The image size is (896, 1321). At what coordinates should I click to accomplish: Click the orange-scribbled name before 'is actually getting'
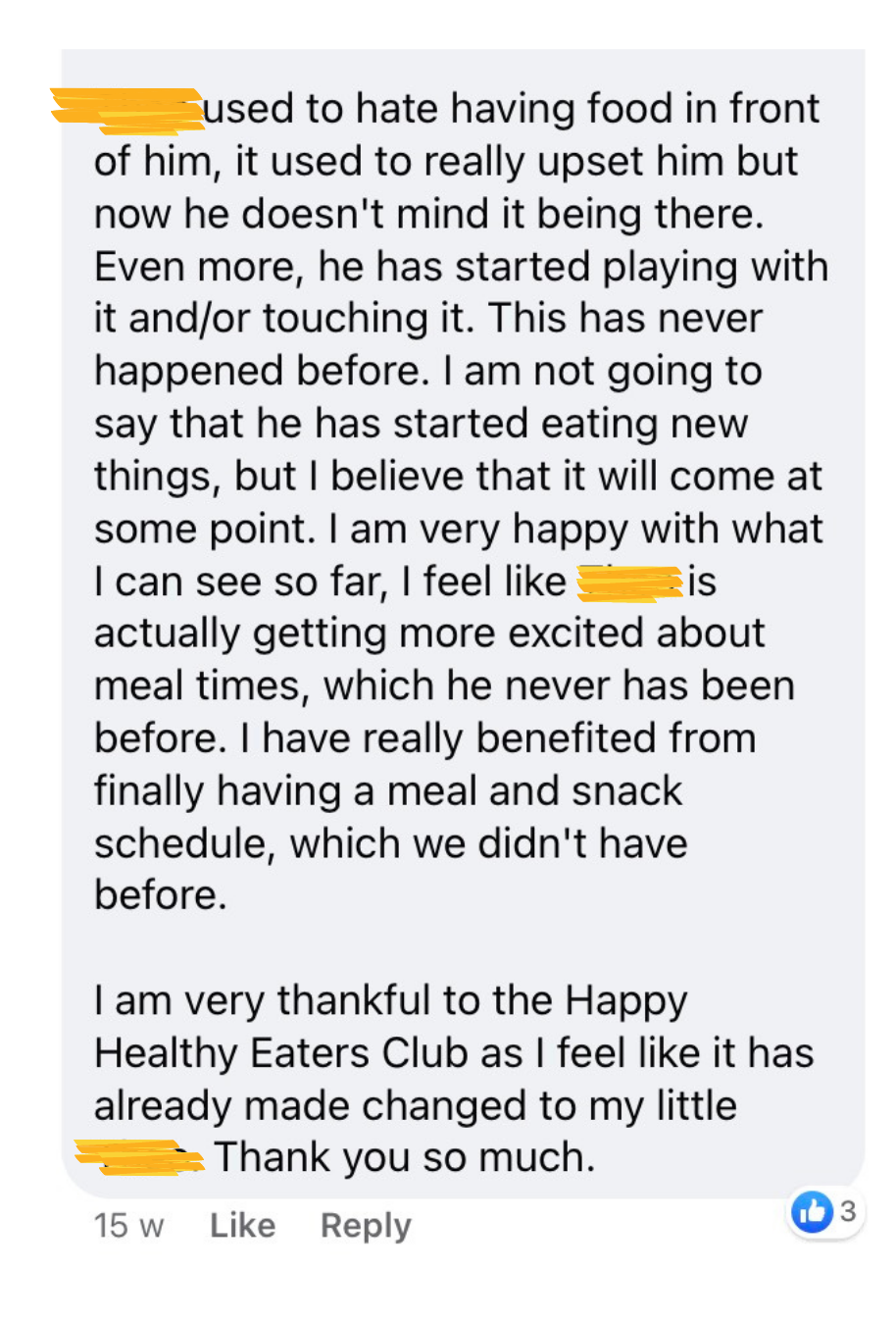[x=629, y=583]
